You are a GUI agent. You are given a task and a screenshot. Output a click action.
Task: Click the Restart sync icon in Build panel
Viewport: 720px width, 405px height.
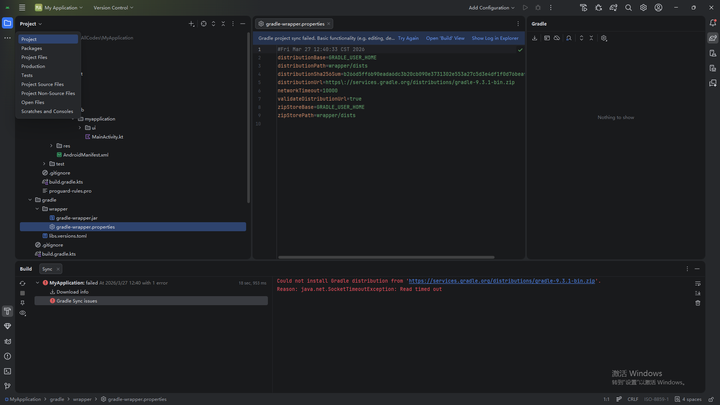[x=22, y=283]
